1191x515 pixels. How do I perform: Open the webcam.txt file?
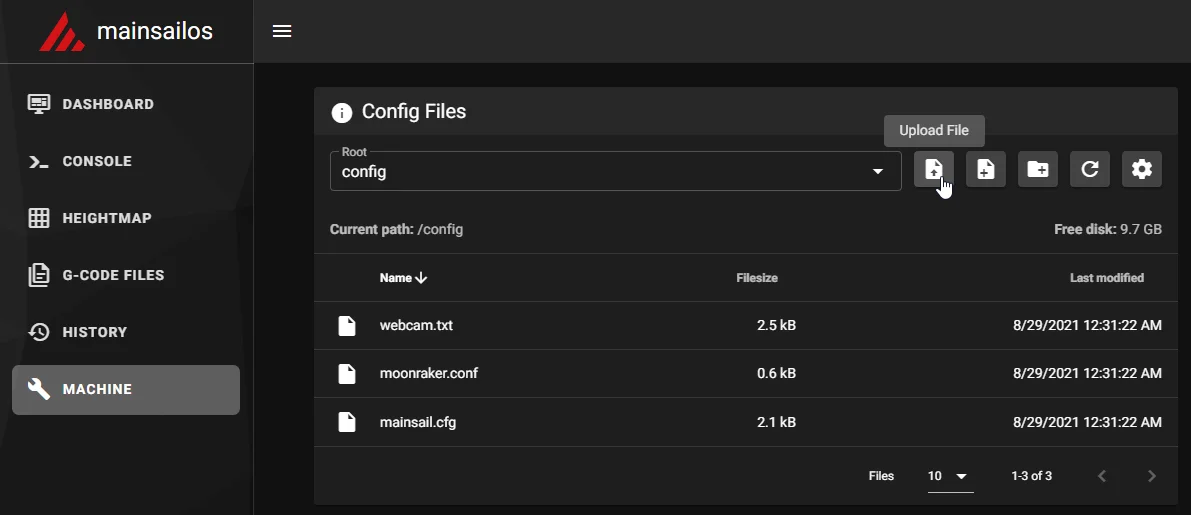pyautogui.click(x=416, y=325)
